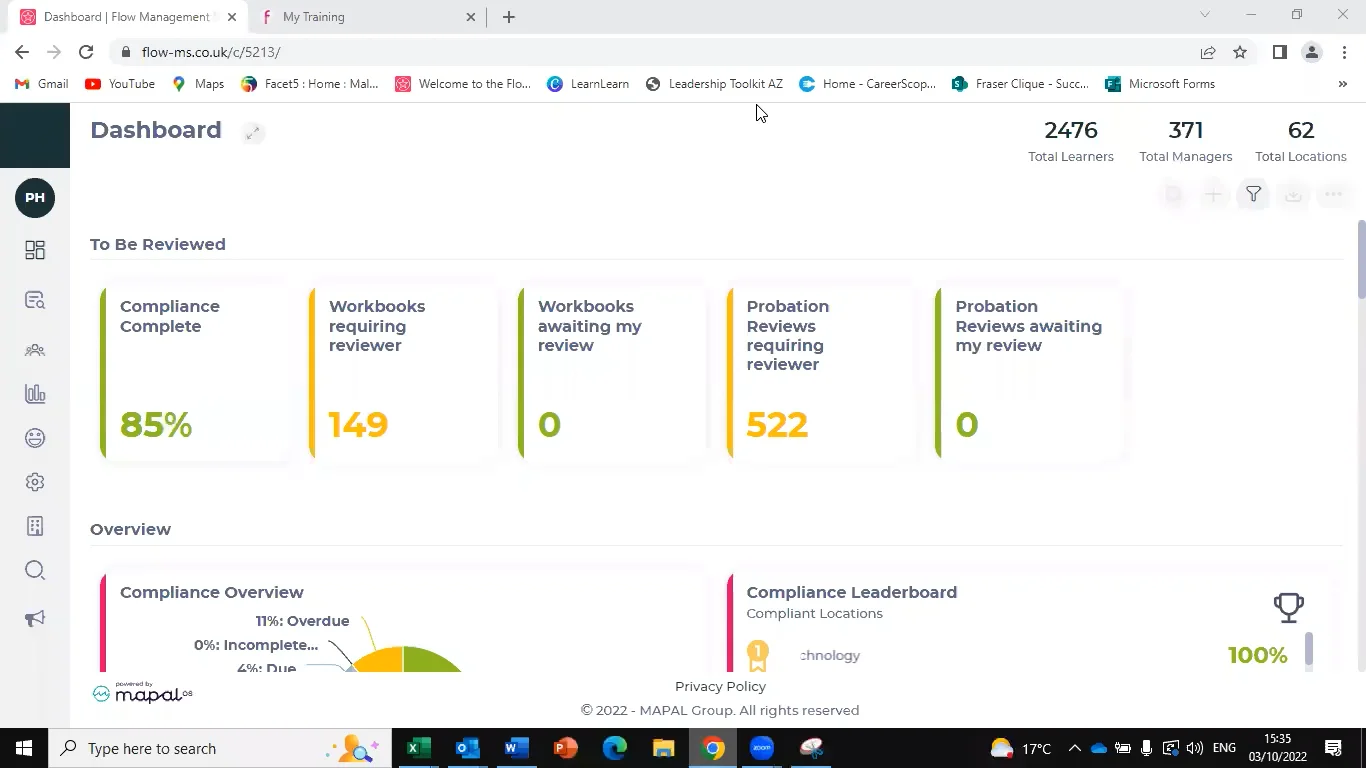Open the Microsoft Forms bookmark
This screenshot has width=1366, height=768.
1160,84
